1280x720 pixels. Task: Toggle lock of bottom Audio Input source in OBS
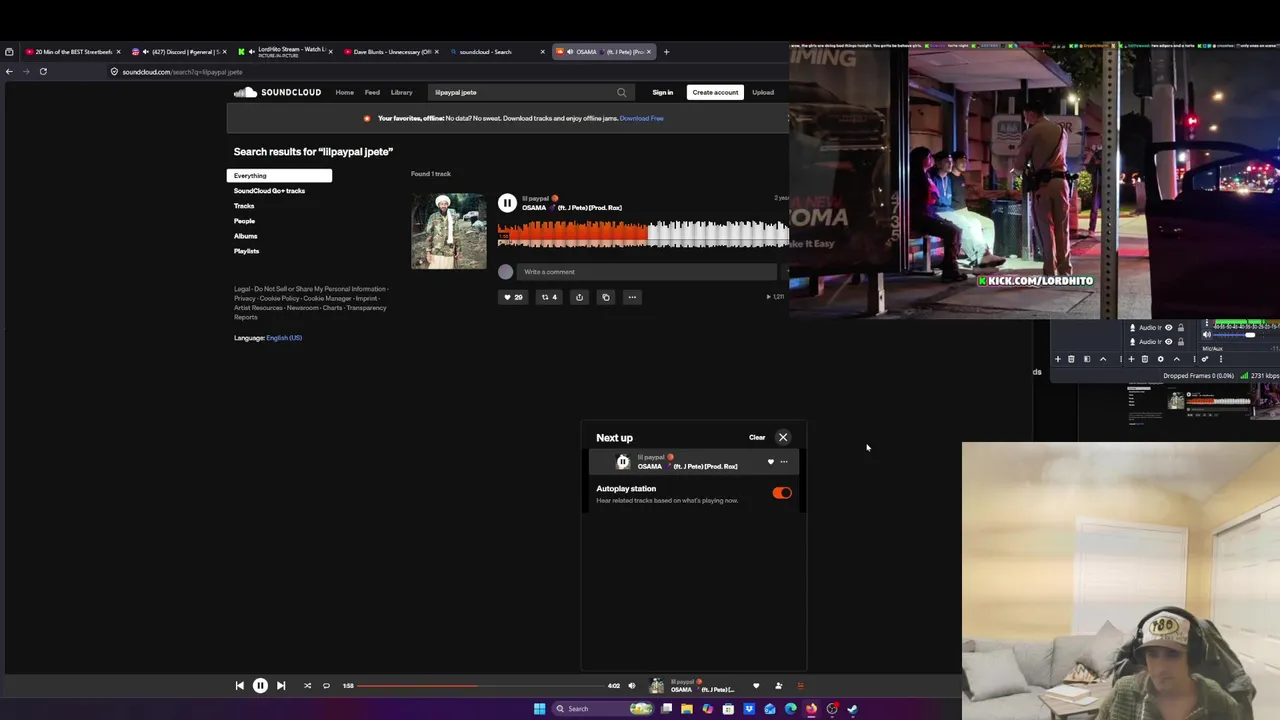coord(1180,342)
